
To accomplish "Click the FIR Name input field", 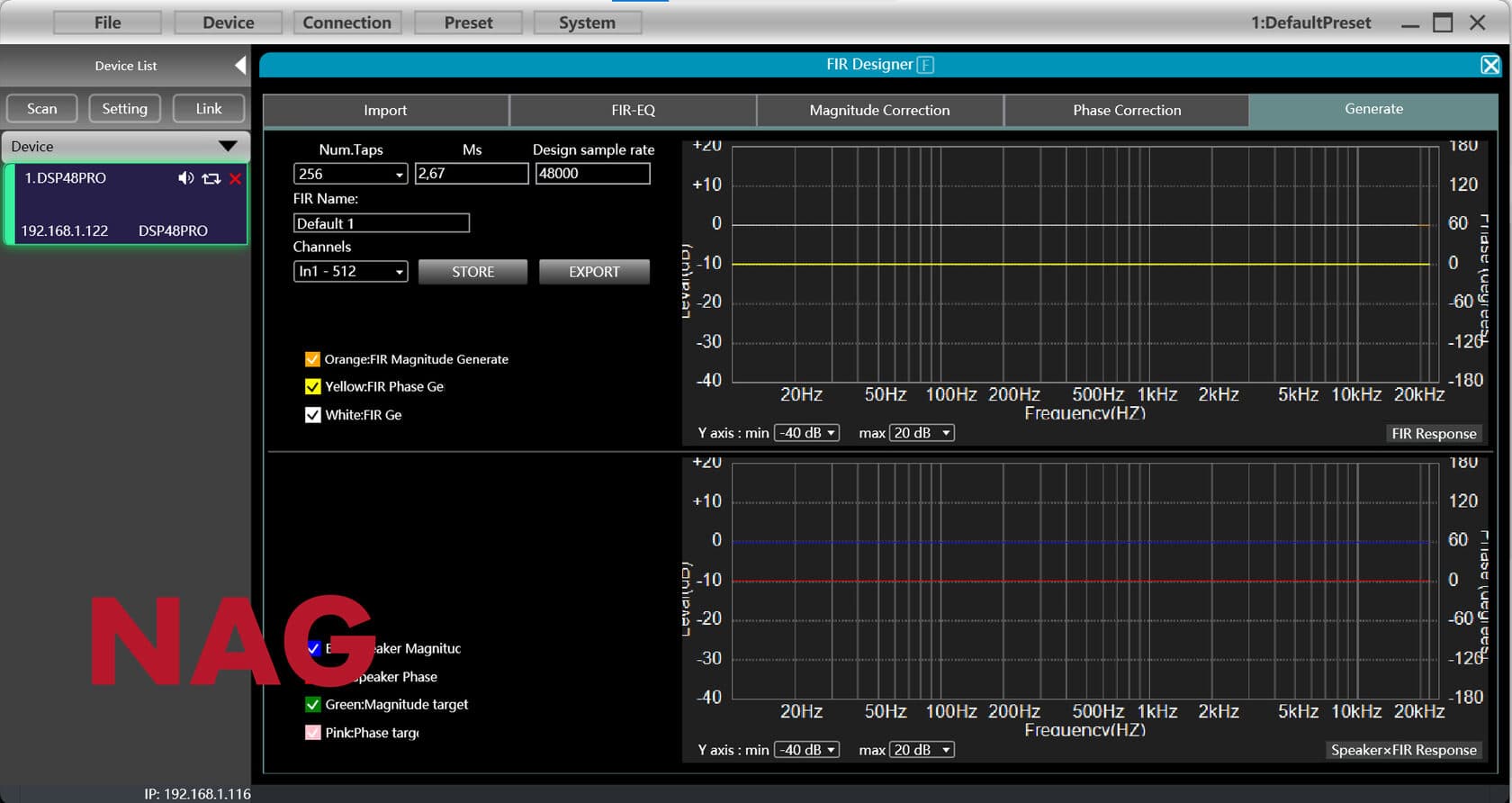I will point(382,223).
